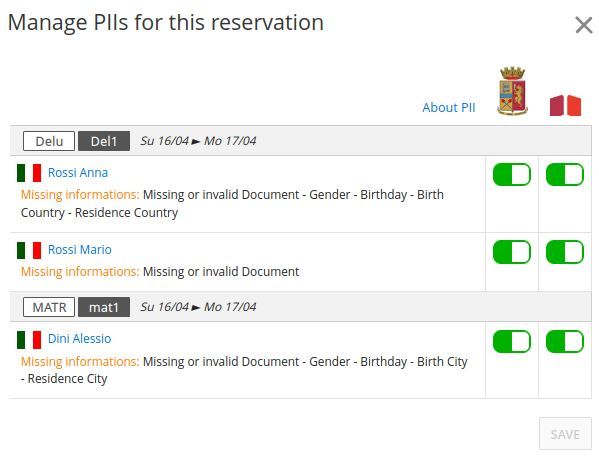Toggle red book switch for Rossi Anna
Viewport: 599px width, 458px height.
[565, 175]
